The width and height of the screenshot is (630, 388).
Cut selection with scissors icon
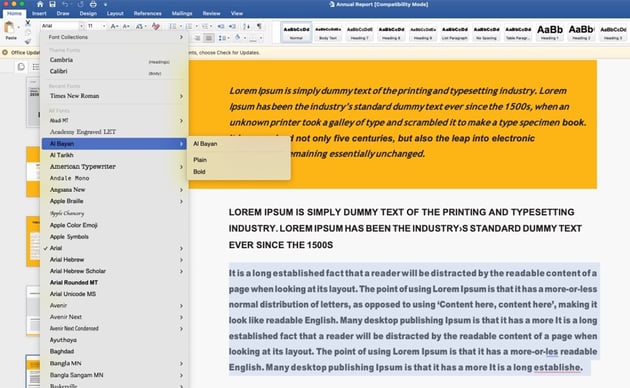pos(28,22)
